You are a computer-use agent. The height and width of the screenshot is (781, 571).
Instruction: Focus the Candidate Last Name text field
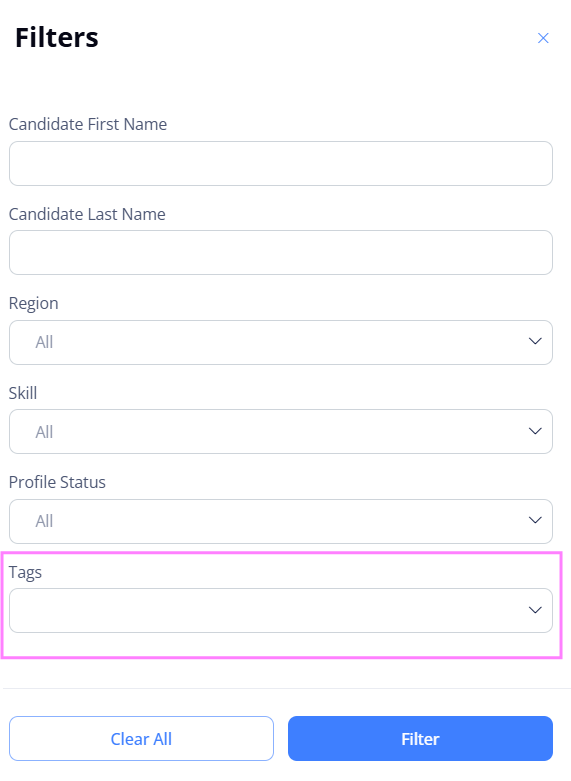[281, 253]
